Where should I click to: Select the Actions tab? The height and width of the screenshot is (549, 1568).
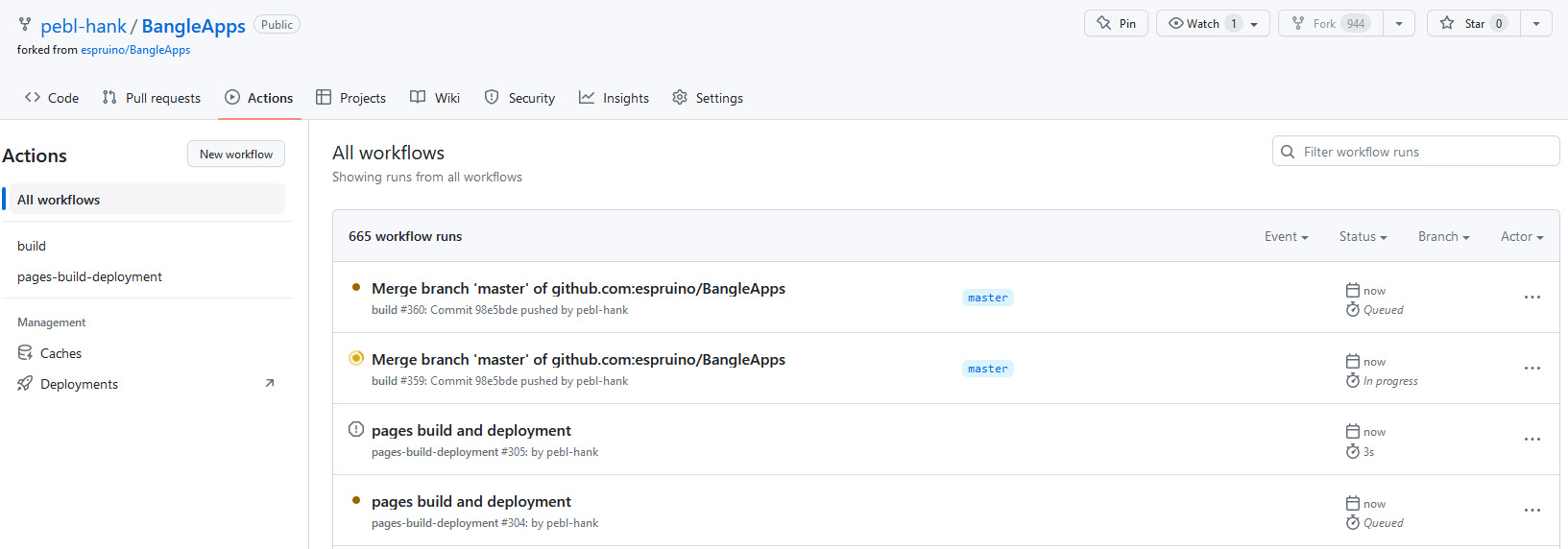click(259, 98)
